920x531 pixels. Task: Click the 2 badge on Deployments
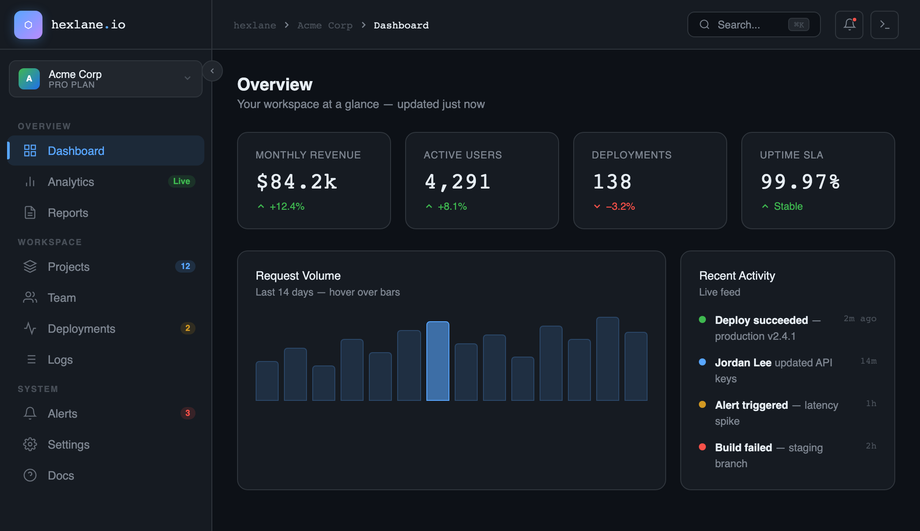pos(188,328)
